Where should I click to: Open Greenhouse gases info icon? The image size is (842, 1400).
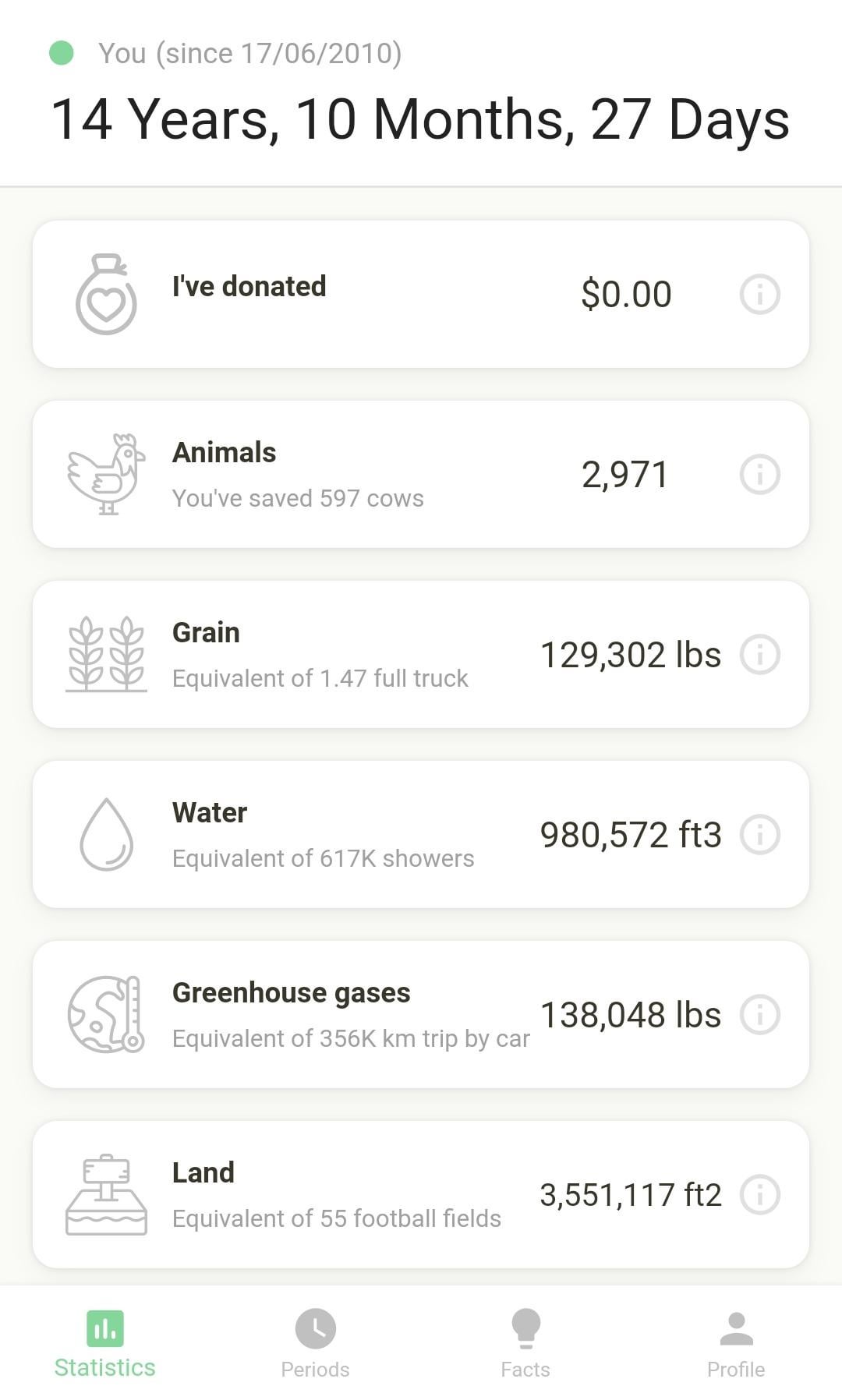point(759,1015)
